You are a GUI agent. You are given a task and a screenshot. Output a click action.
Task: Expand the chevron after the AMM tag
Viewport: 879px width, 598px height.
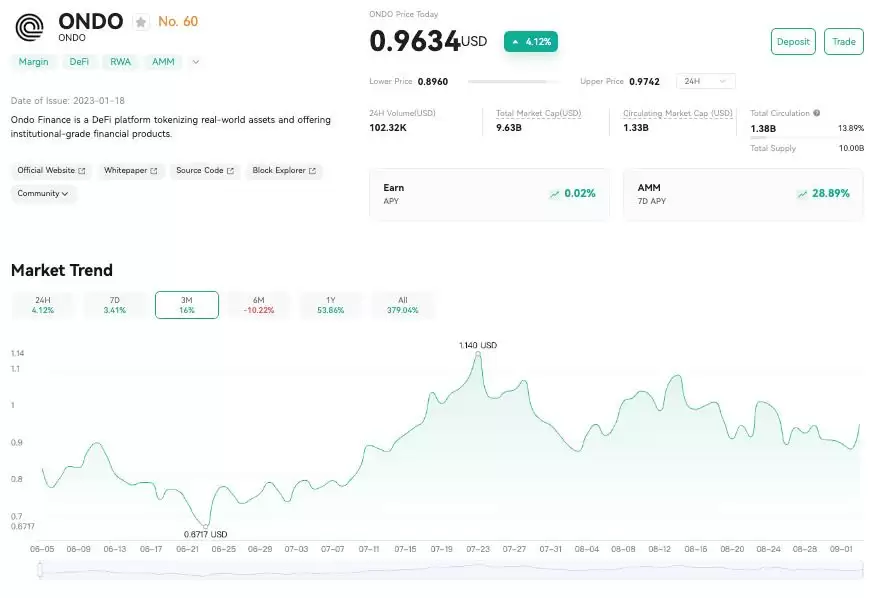[195, 61]
